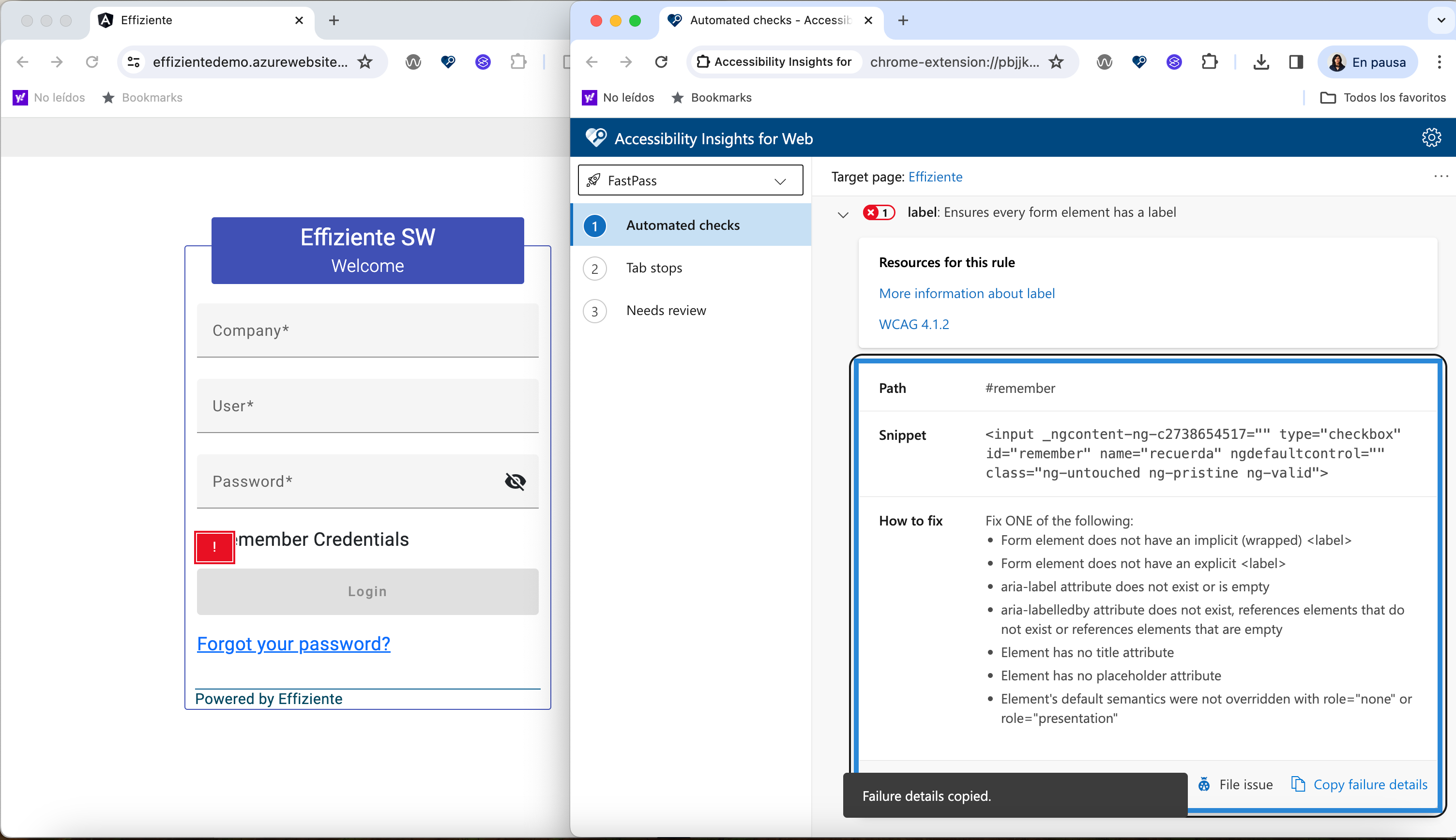Image resolution: width=1456 pixels, height=840 pixels.
Task: Select Needs review step
Action: (x=691, y=310)
